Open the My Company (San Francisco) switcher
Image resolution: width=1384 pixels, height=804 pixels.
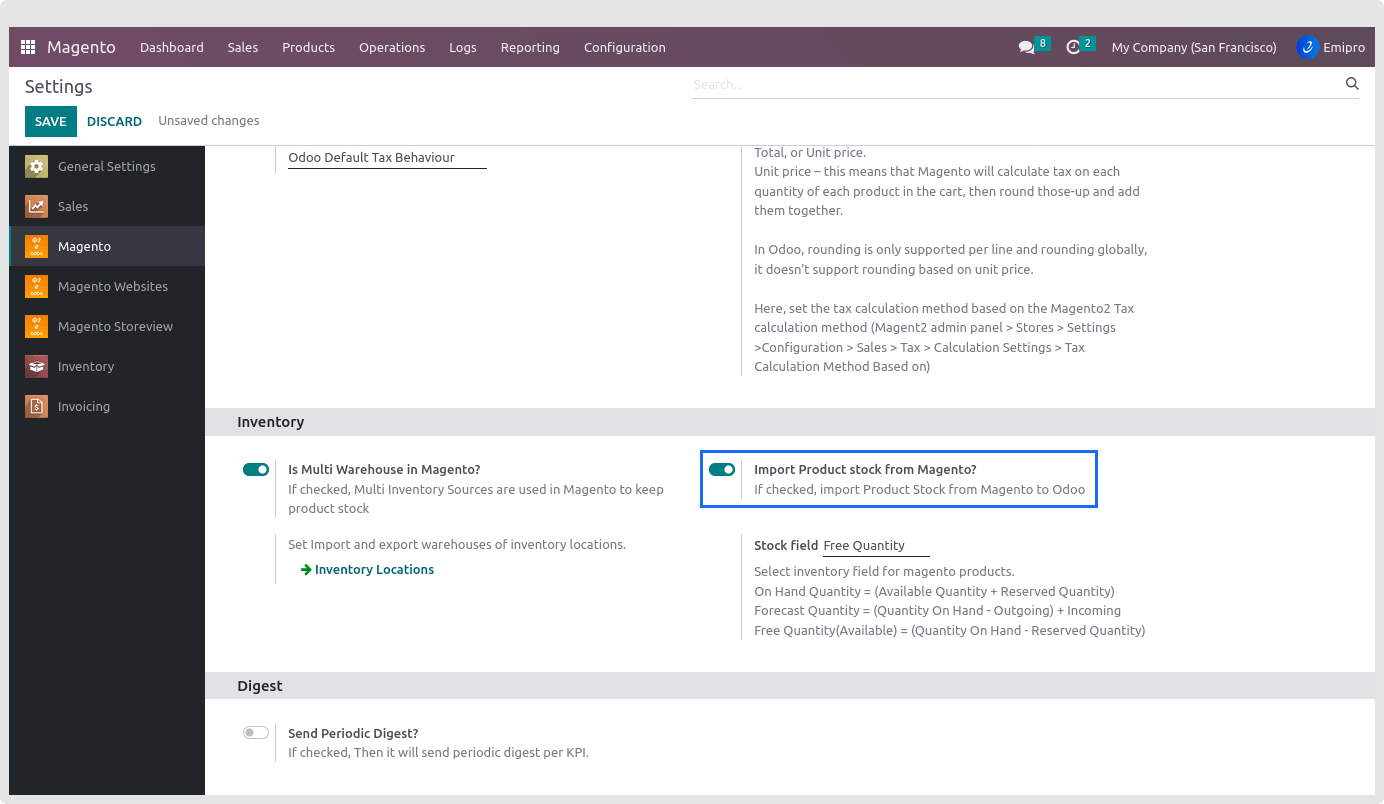1193,47
